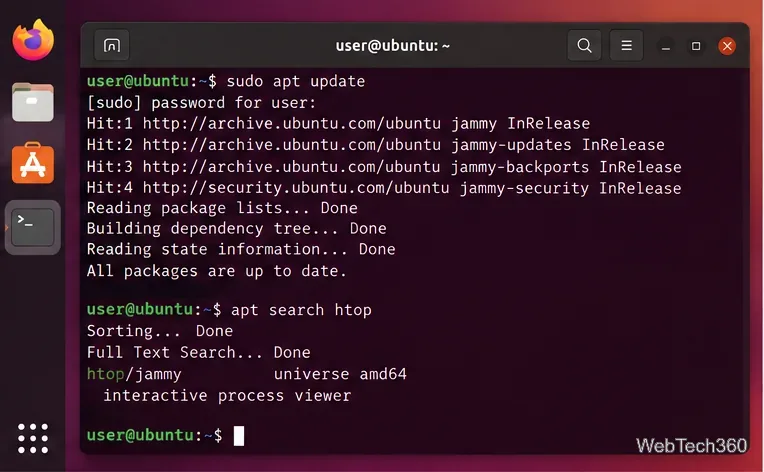Click the Hit:3 jammy-backports InRelease line
764x472 pixels.
pyautogui.click(x=384, y=167)
